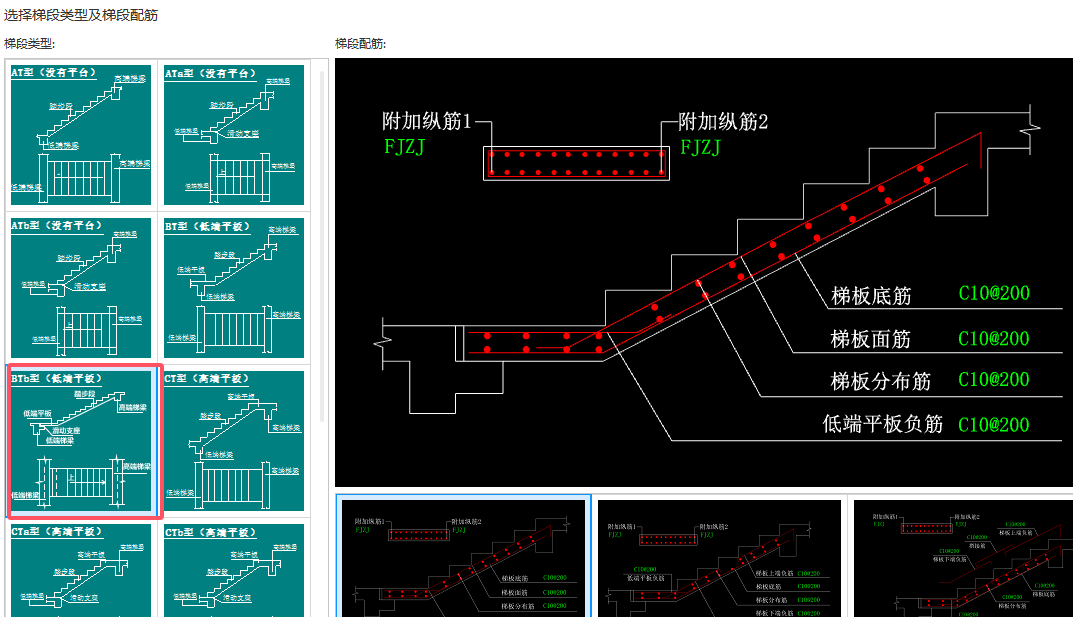Click the FJZJ value under 附加纵筋2

700,147
